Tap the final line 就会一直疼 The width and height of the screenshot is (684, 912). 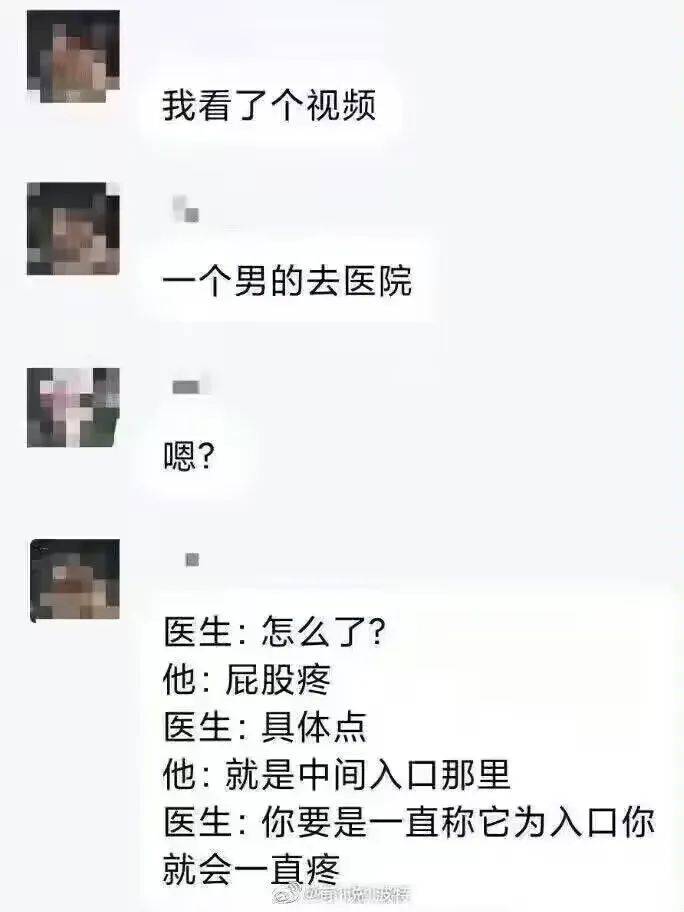(251, 869)
